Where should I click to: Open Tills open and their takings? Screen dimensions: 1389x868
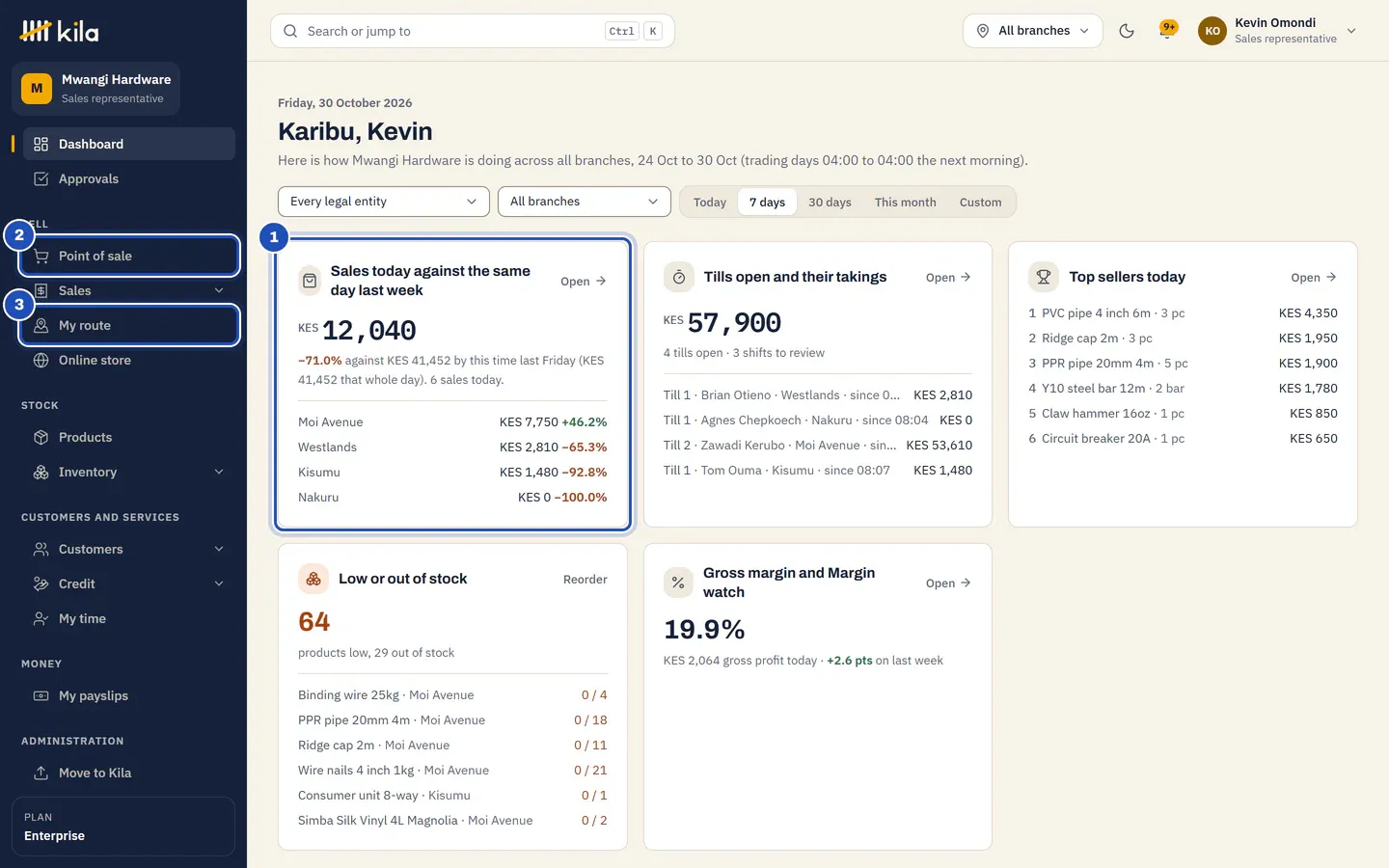click(x=948, y=278)
